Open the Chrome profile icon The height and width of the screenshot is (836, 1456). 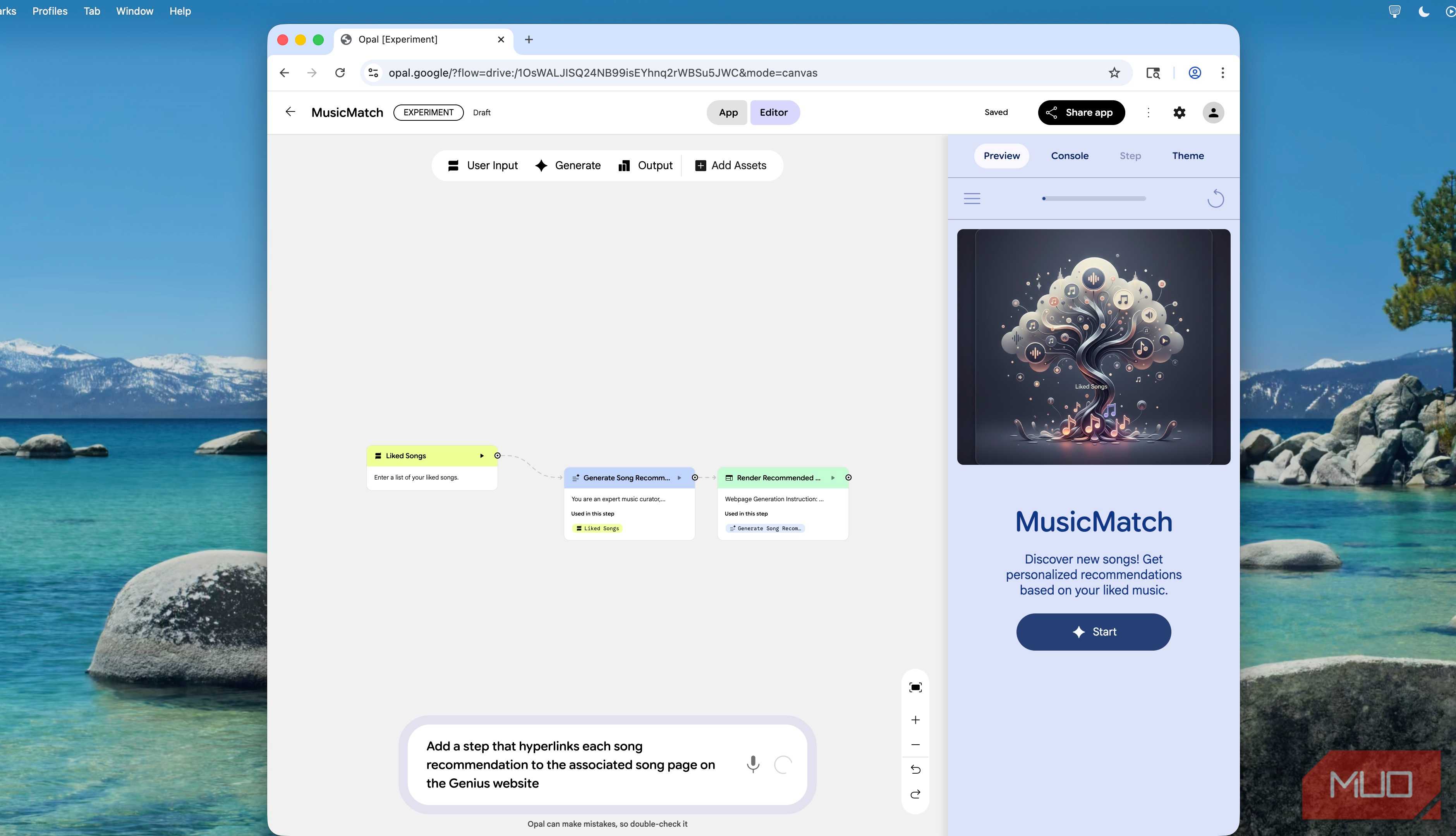point(1195,73)
